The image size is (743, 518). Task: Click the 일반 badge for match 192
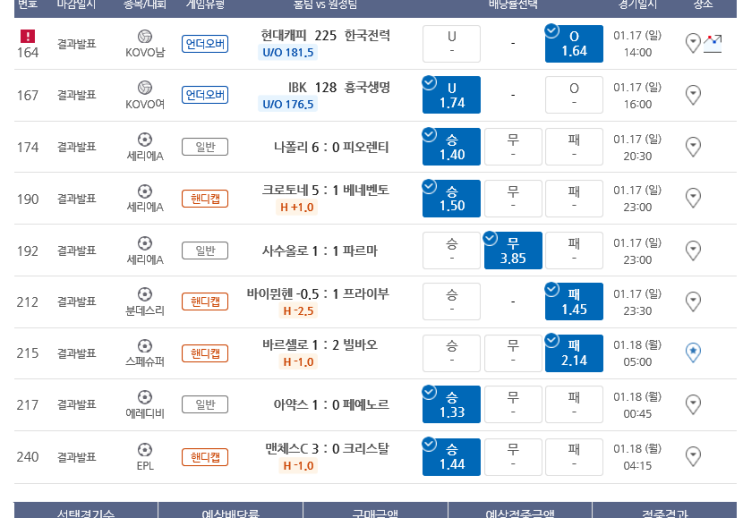pyautogui.click(x=205, y=250)
